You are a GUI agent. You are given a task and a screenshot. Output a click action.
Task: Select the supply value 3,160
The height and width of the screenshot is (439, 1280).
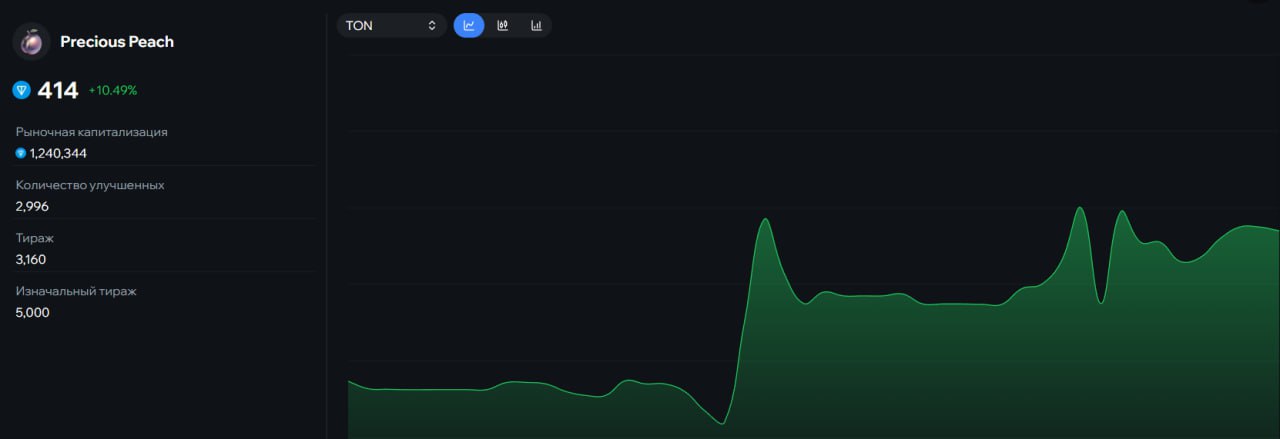click(x=31, y=259)
